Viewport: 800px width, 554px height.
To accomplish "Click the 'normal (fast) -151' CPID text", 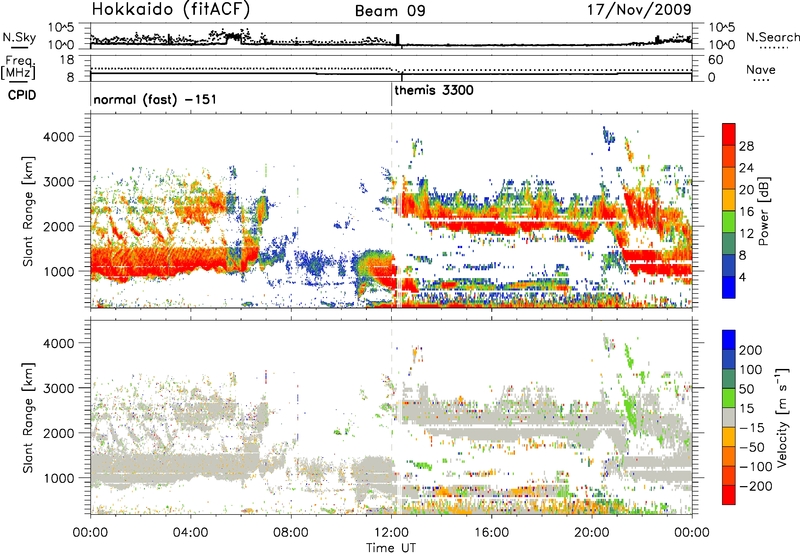I will tap(155, 99).
